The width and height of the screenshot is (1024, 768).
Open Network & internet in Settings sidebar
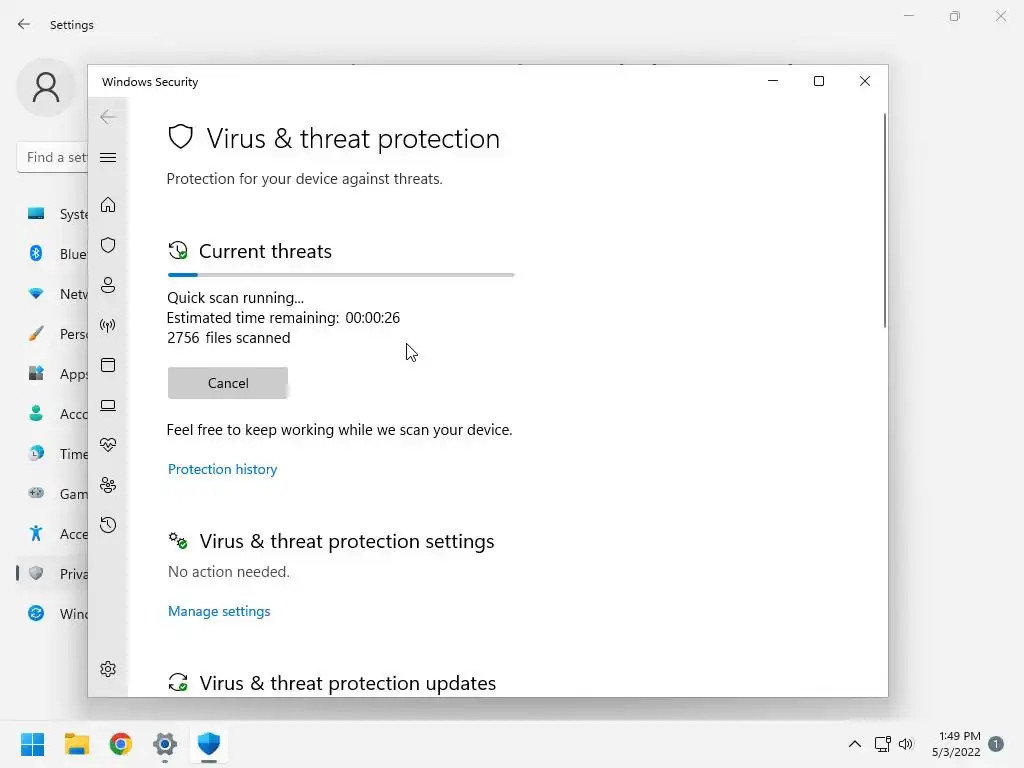point(57,294)
